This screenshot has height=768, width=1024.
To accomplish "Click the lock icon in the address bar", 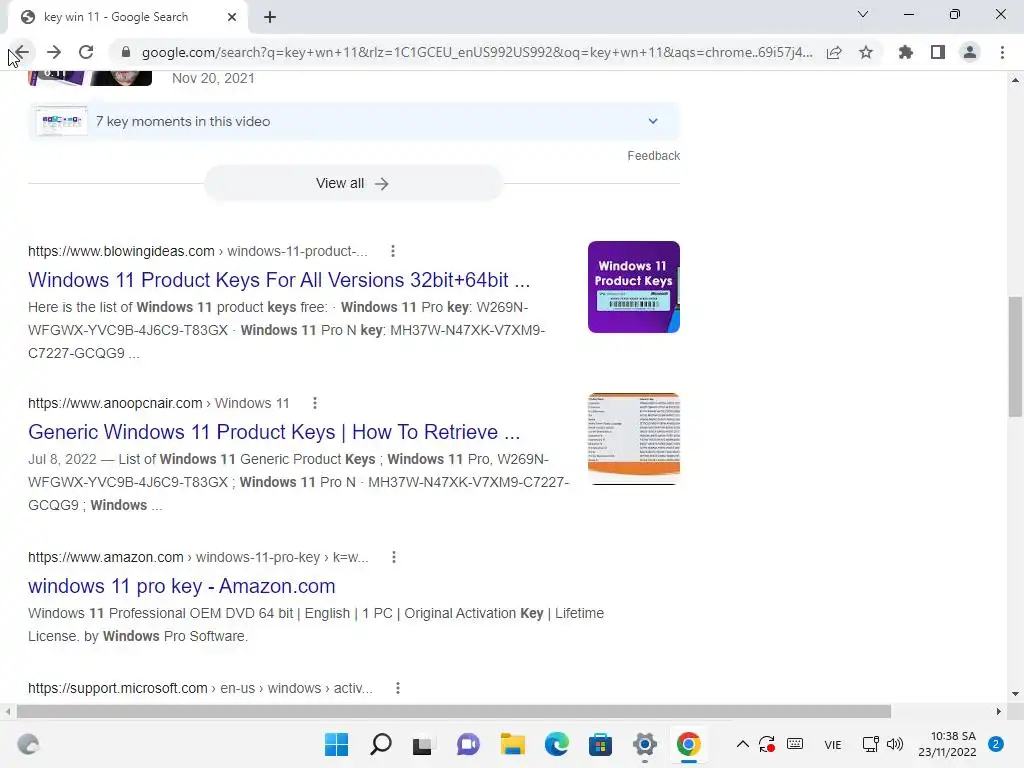I will coord(126,52).
